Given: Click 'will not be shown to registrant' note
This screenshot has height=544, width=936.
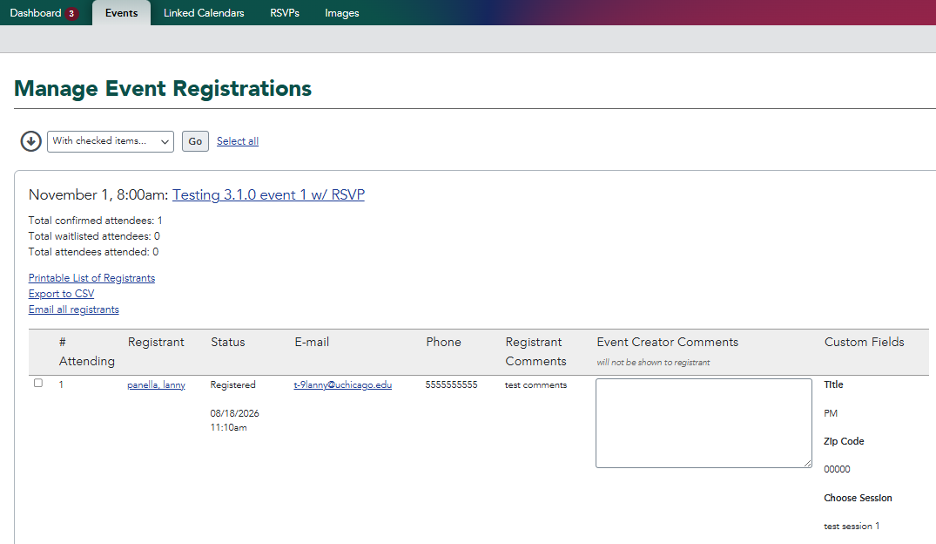Looking at the screenshot, I should coord(653,362).
